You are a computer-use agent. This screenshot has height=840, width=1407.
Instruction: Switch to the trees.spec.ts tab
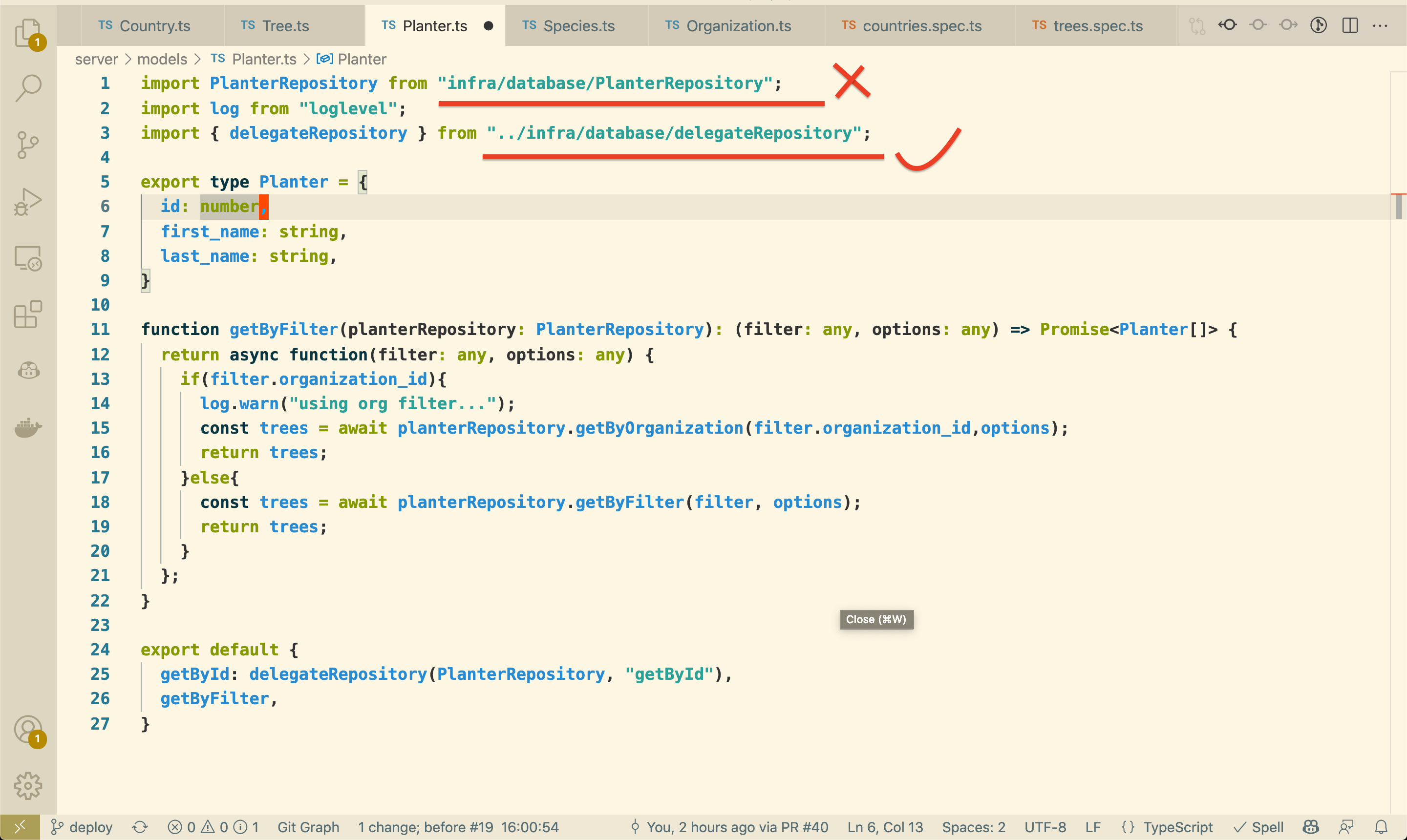pyautogui.click(x=1096, y=25)
